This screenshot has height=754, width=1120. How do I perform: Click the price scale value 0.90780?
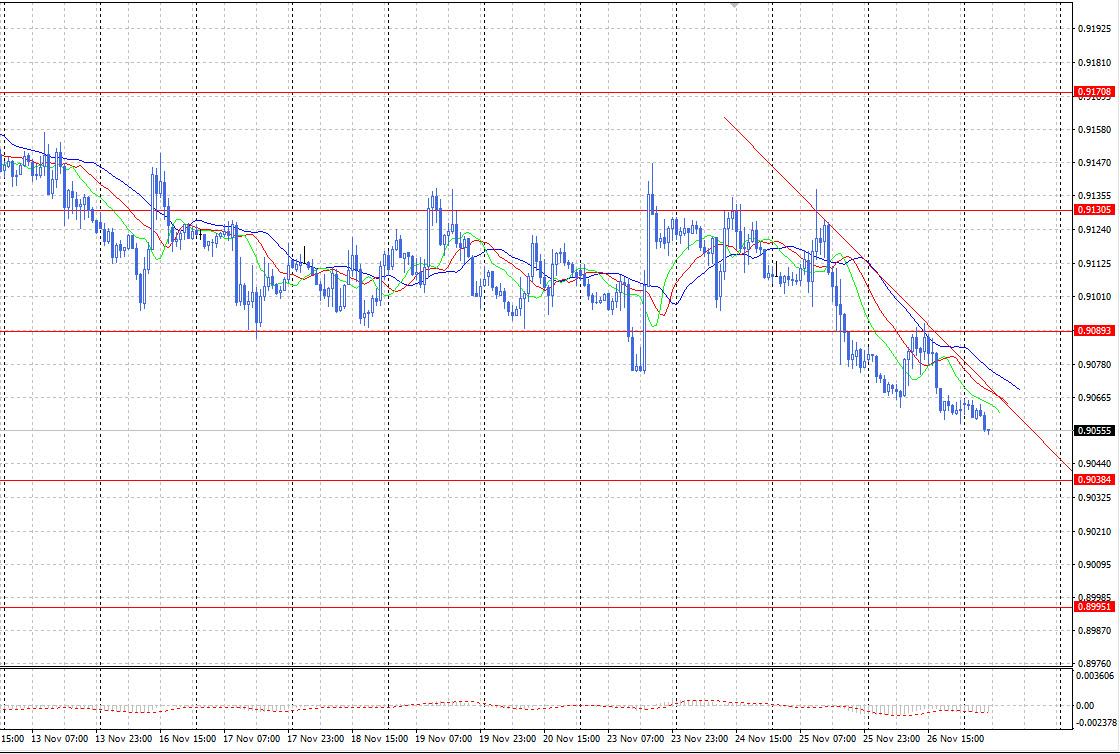[1094, 365]
